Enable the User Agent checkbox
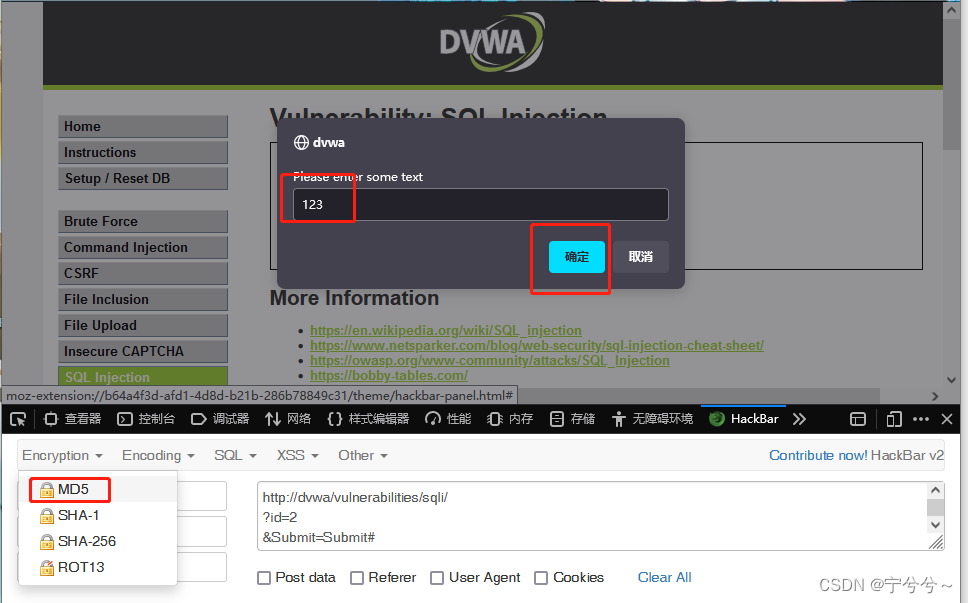This screenshot has height=603, width=968. click(x=437, y=578)
